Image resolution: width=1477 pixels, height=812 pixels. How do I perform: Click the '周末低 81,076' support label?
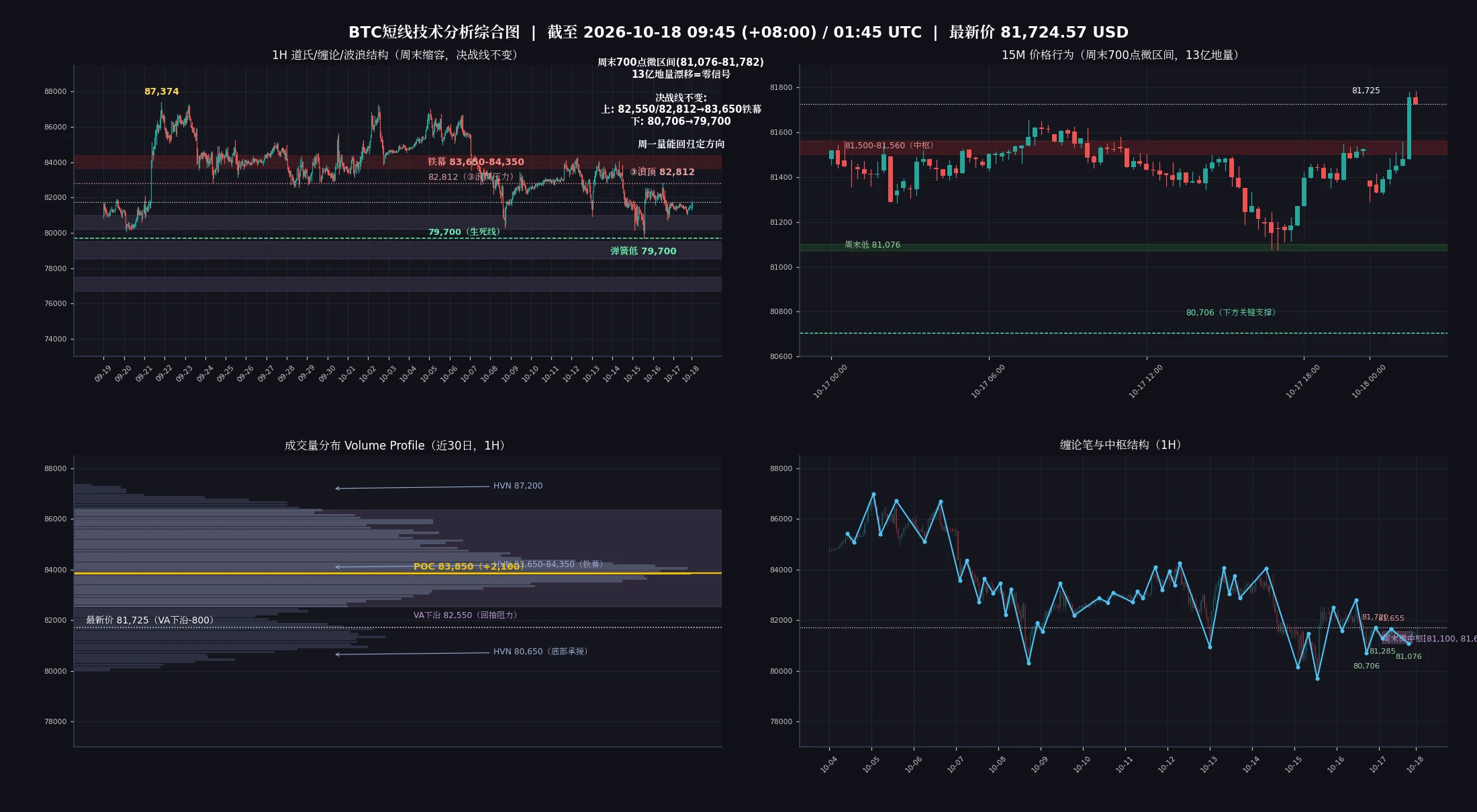872,245
